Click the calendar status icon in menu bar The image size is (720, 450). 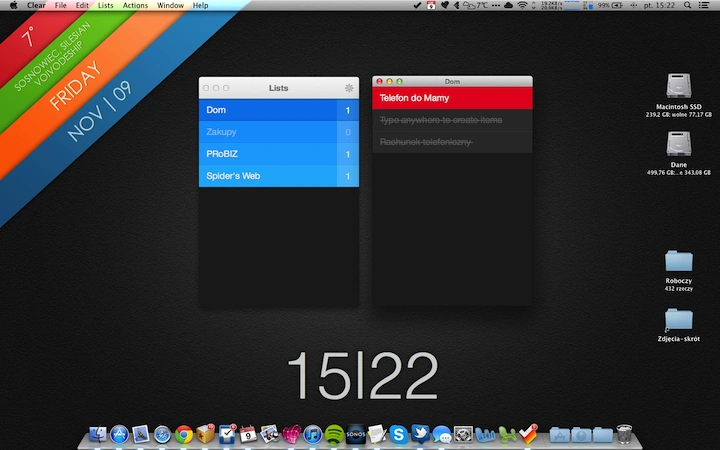(431, 6)
